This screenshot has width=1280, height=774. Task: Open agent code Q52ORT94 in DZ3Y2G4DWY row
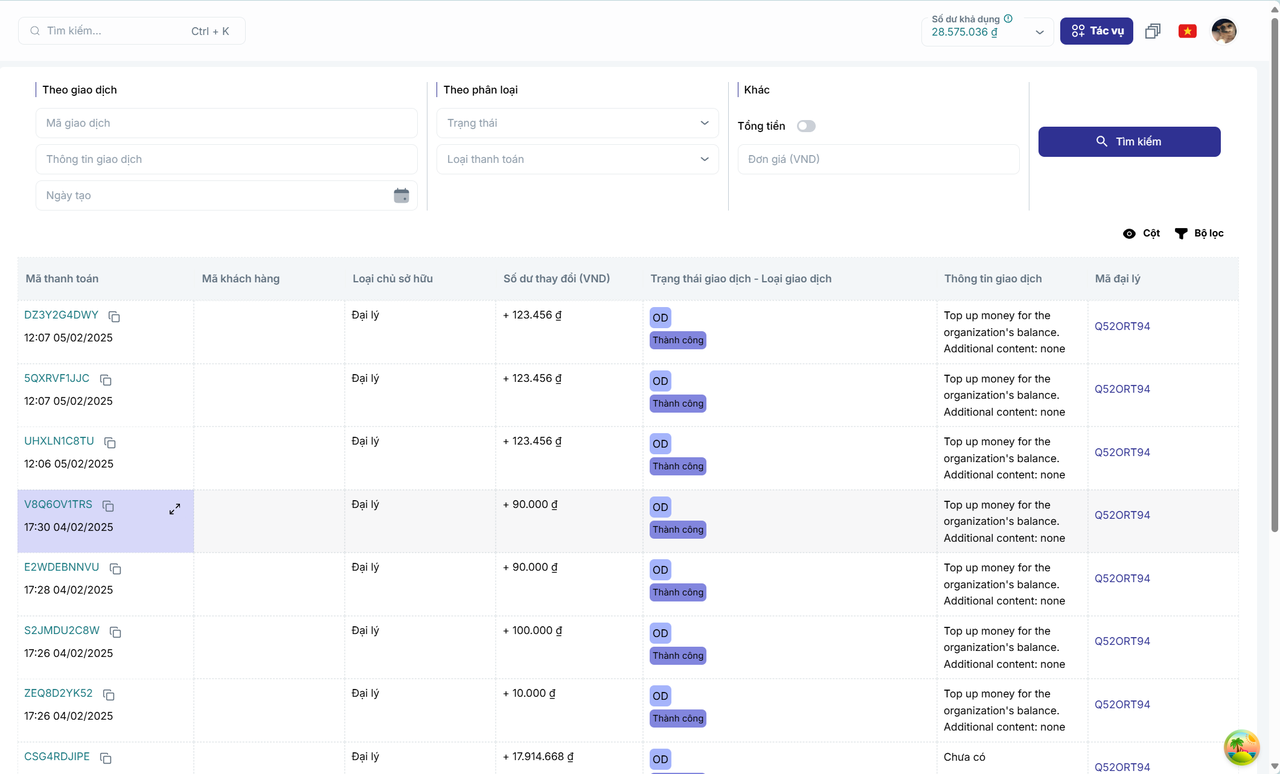1122,326
